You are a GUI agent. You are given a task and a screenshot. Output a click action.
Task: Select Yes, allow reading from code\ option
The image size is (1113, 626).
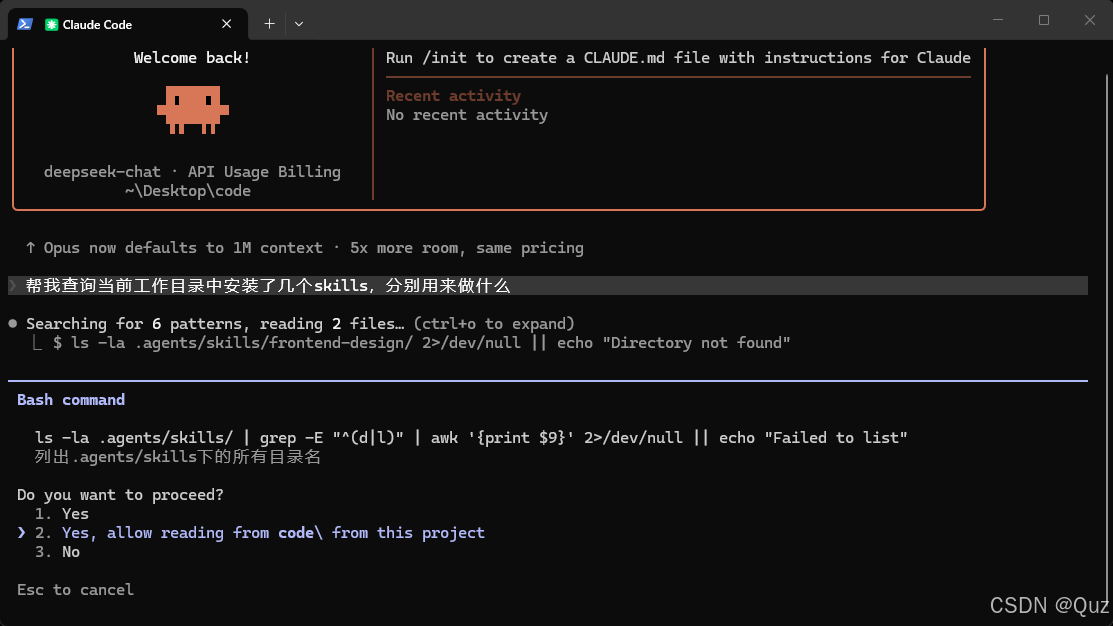click(260, 533)
